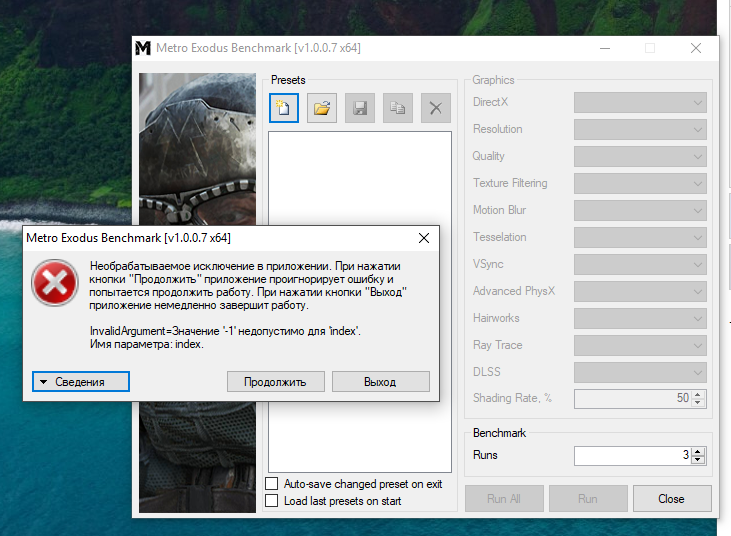Open the Motion Blur dropdown

640,211
